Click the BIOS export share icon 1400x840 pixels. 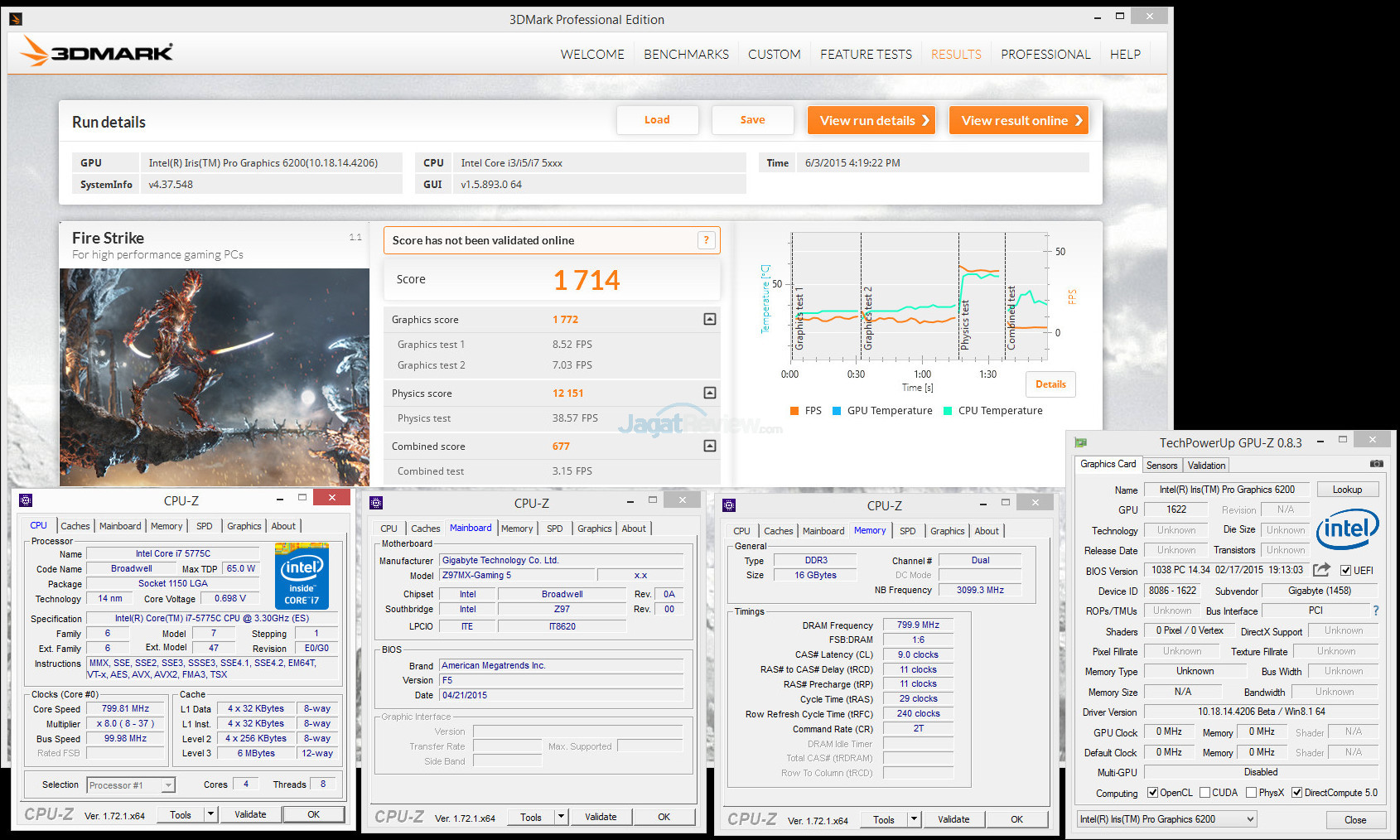[x=1321, y=570]
